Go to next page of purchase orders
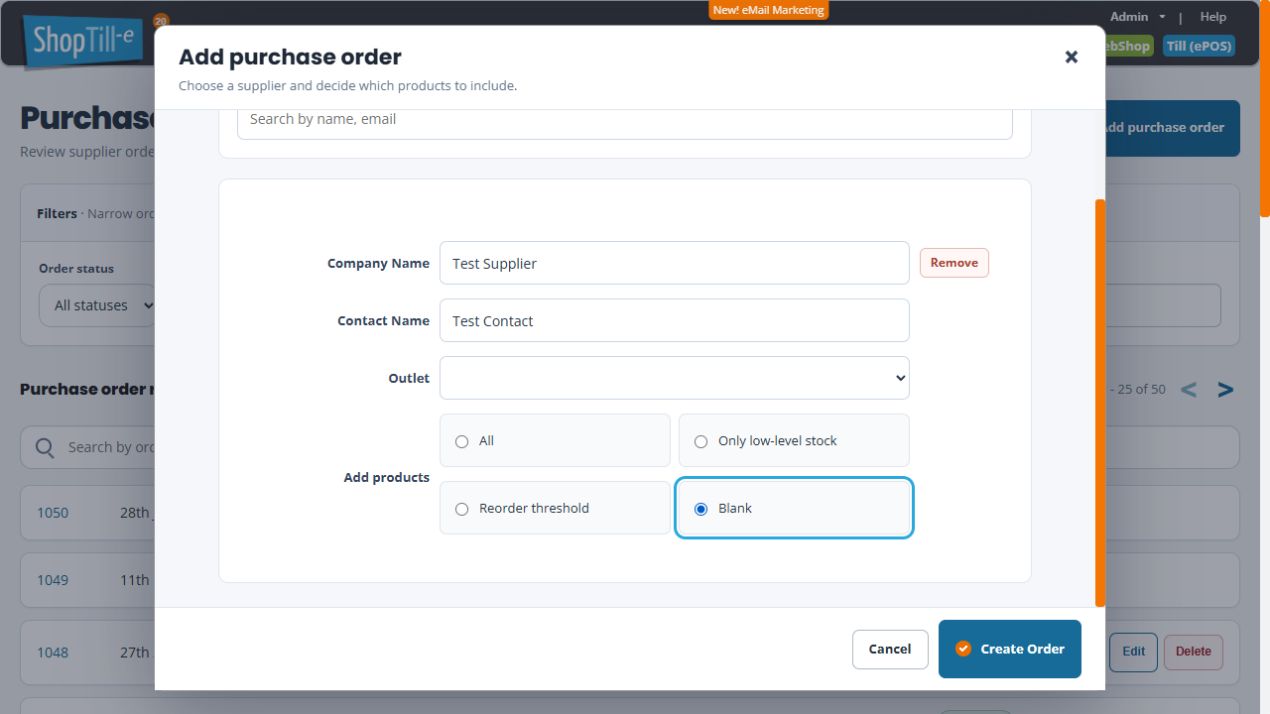The image size is (1270, 714). click(x=1225, y=390)
